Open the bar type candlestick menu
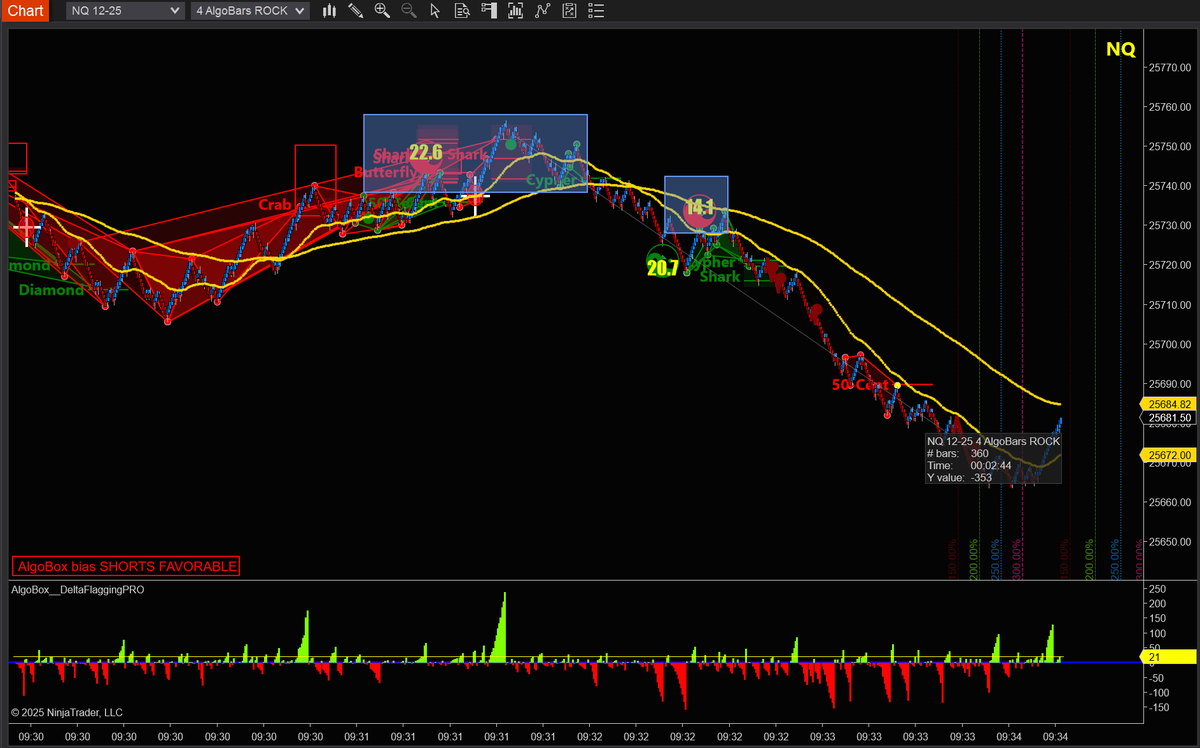1200x748 pixels. tap(330, 11)
